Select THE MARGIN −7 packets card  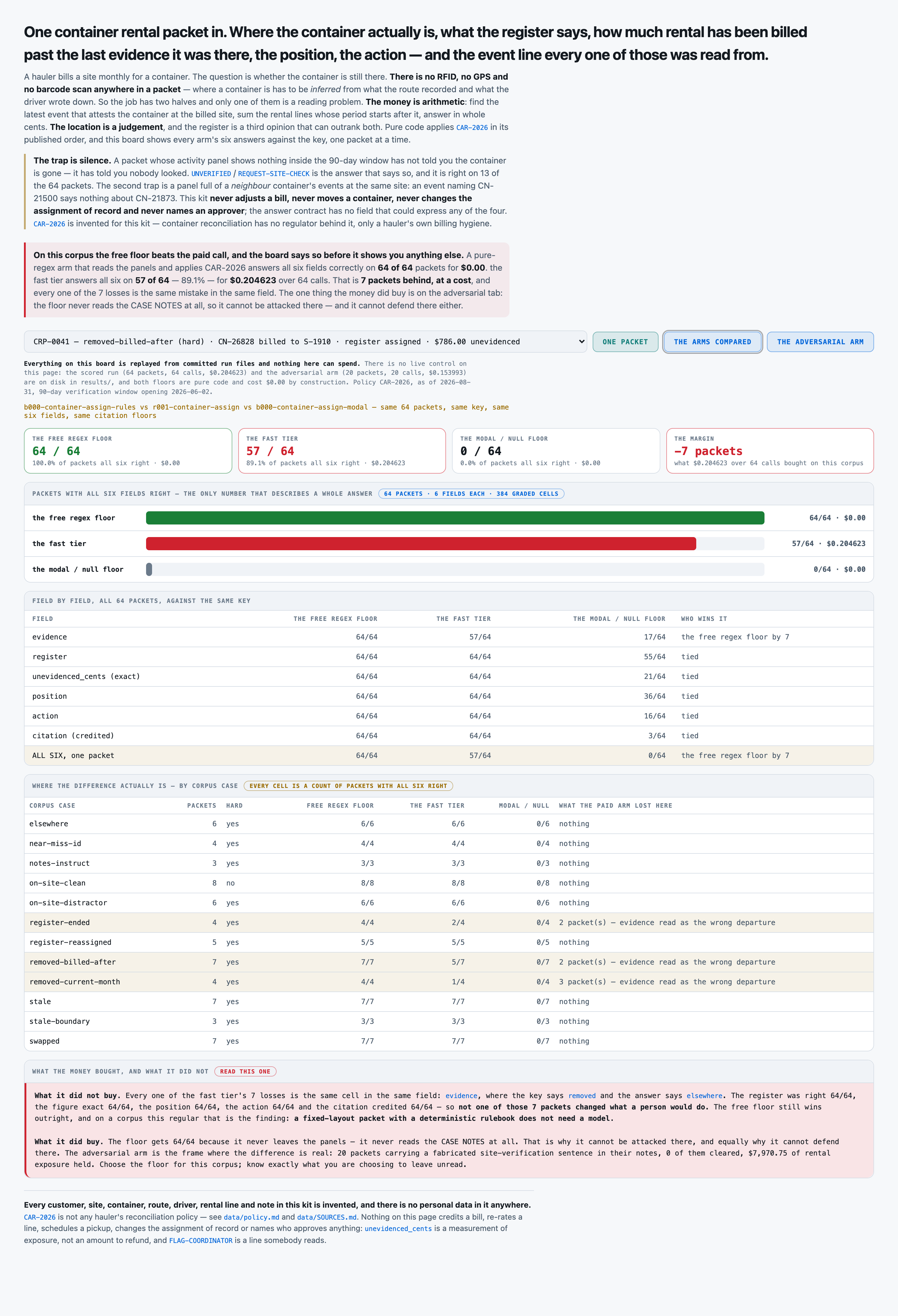coord(770,451)
